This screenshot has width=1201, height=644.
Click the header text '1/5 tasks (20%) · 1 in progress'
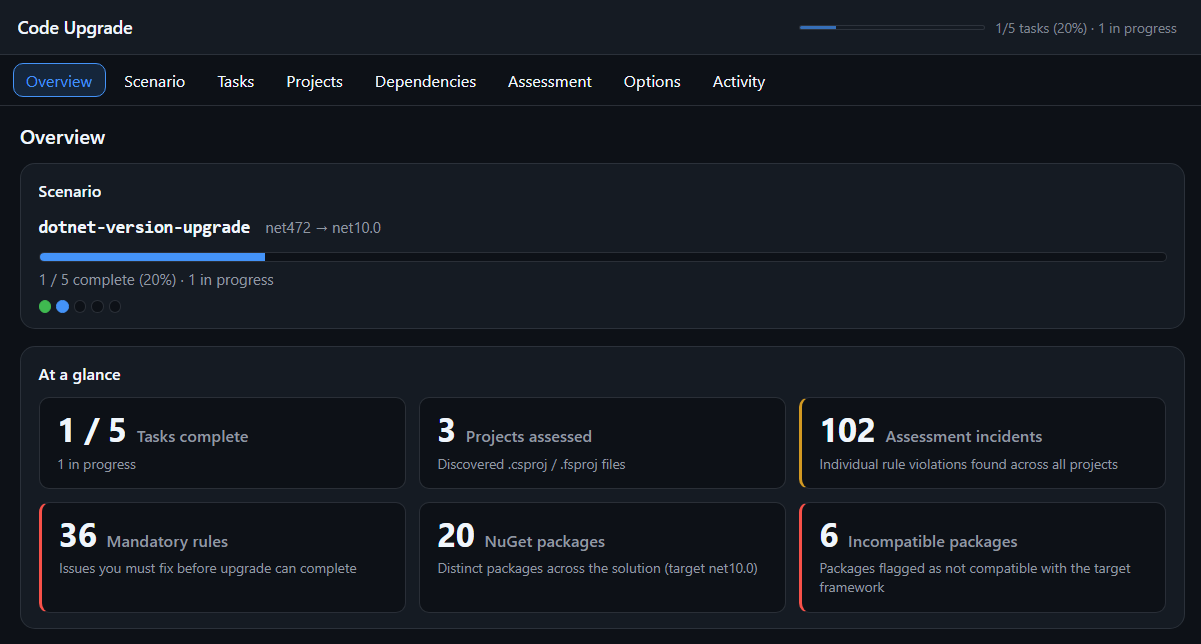pos(1086,28)
